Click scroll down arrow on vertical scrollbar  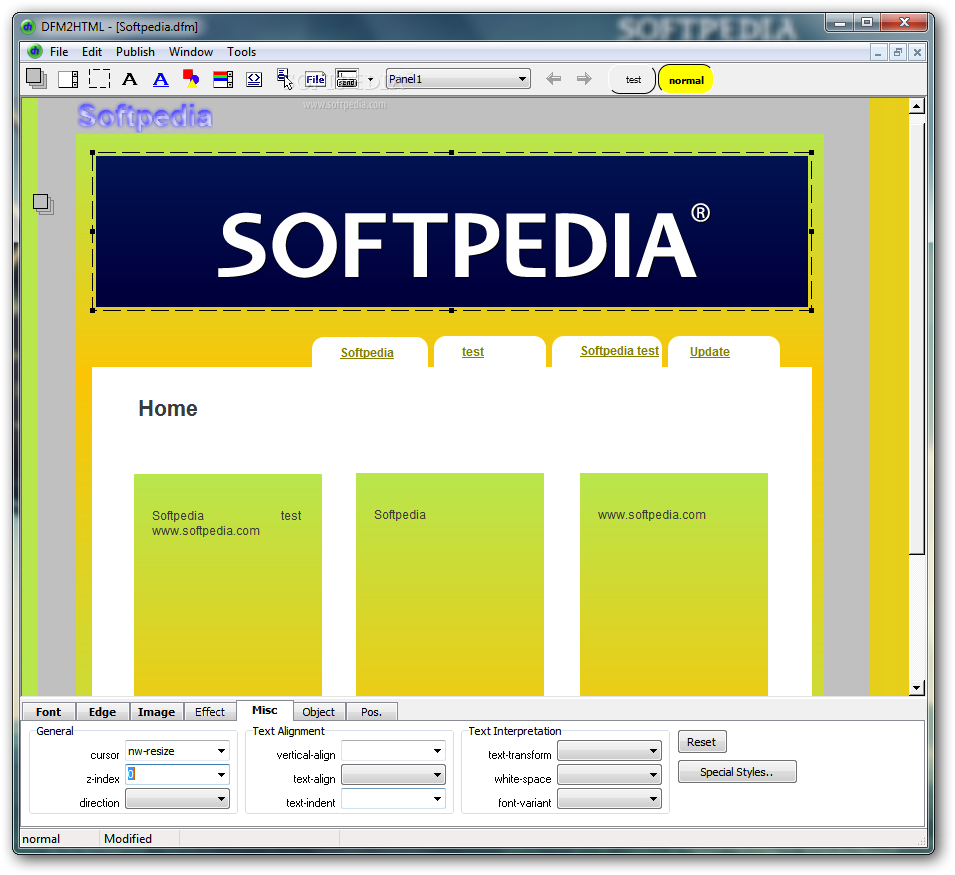(917, 688)
